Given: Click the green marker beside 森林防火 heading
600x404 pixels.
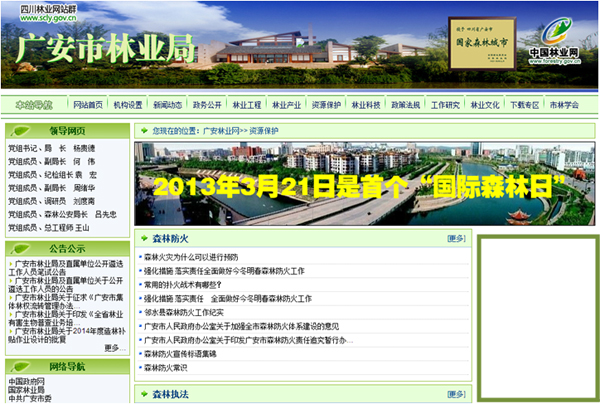Looking at the screenshot, I should (x=144, y=239).
